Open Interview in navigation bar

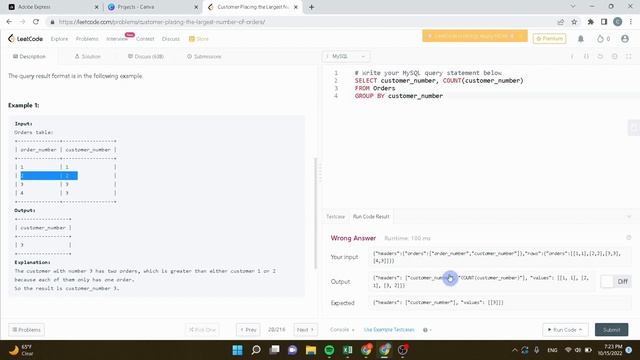tap(117, 39)
